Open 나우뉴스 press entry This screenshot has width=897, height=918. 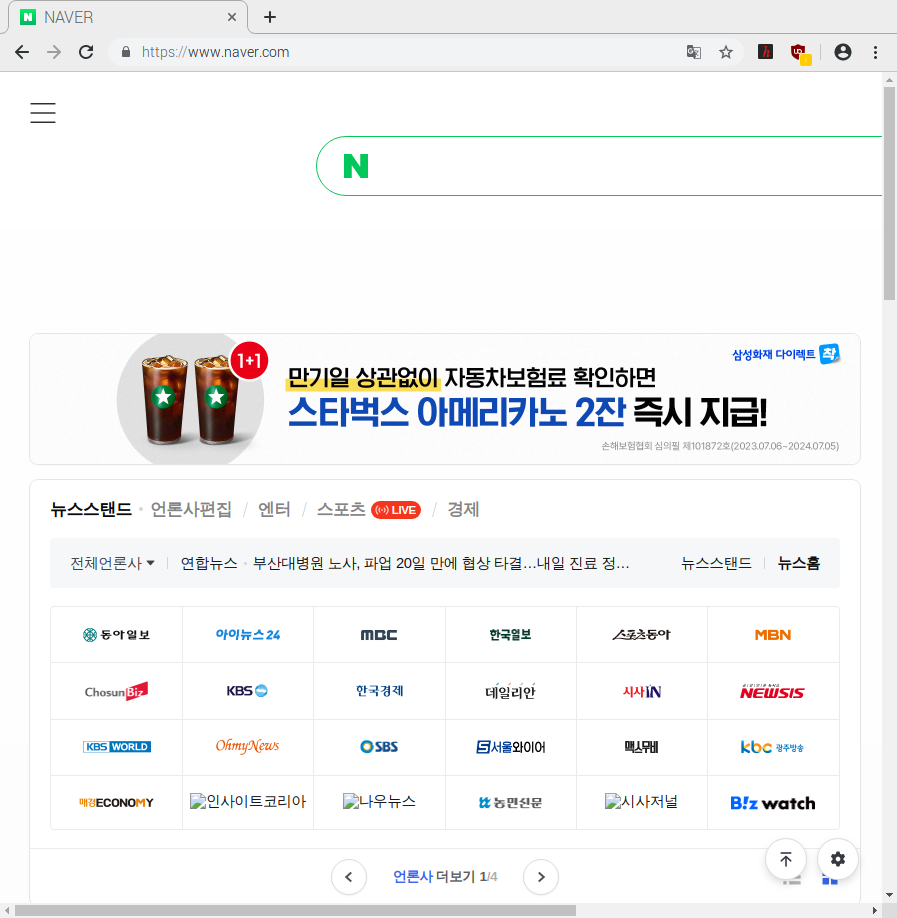click(379, 801)
